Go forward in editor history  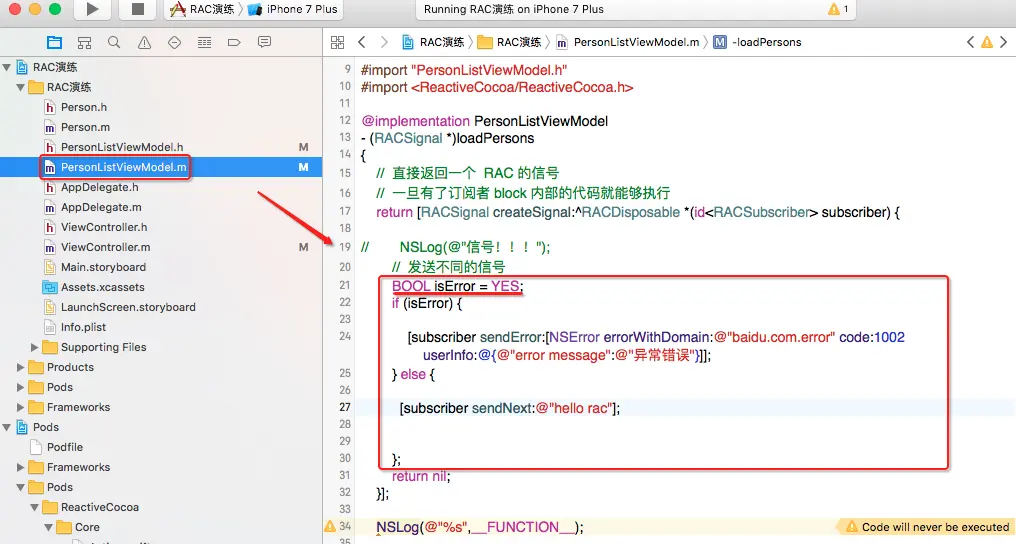click(x=384, y=43)
